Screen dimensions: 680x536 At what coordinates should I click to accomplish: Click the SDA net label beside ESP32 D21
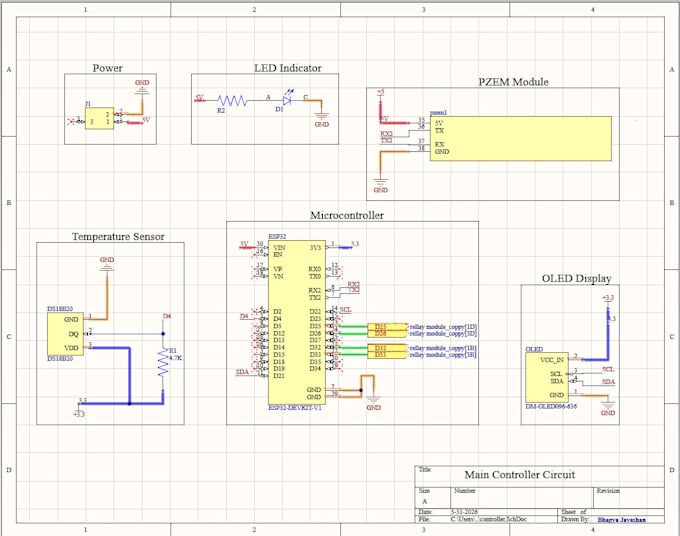pos(242,372)
